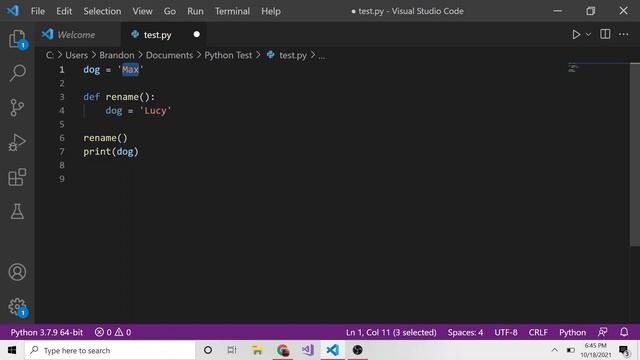Change indentation via Spaces: 4
The height and width of the screenshot is (360, 640).
(465, 332)
